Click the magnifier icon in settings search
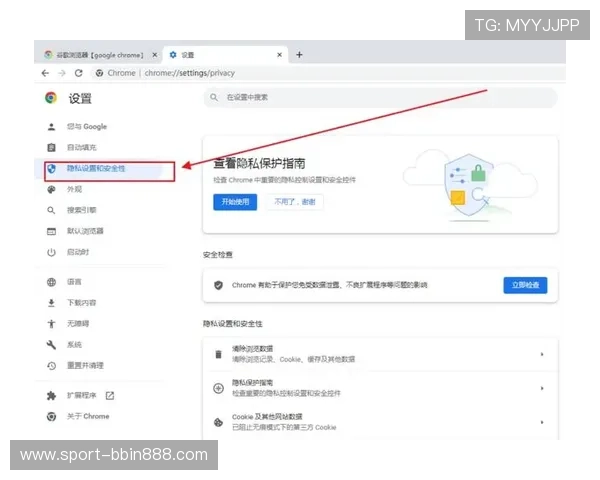 (x=214, y=98)
